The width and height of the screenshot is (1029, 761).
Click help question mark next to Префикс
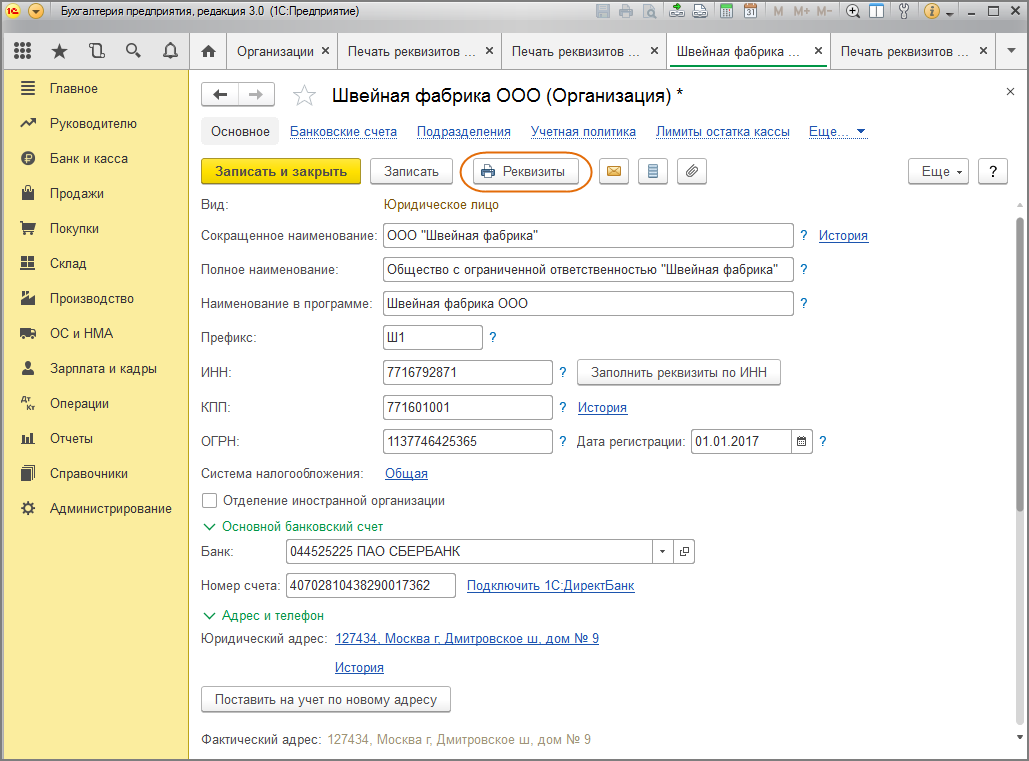click(x=493, y=337)
